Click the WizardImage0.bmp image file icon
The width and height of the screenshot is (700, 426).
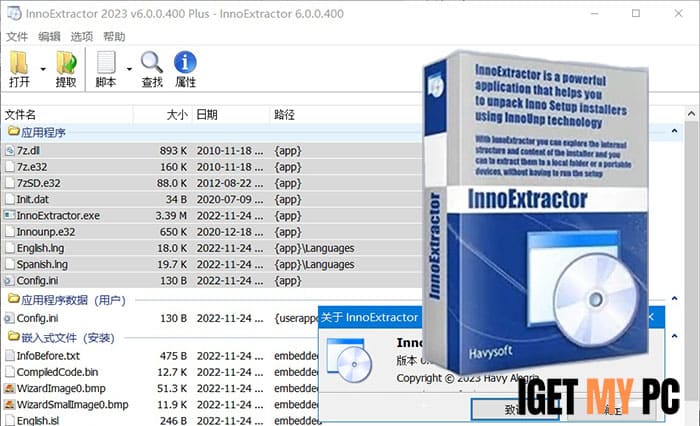pyautogui.click(x=9, y=388)
